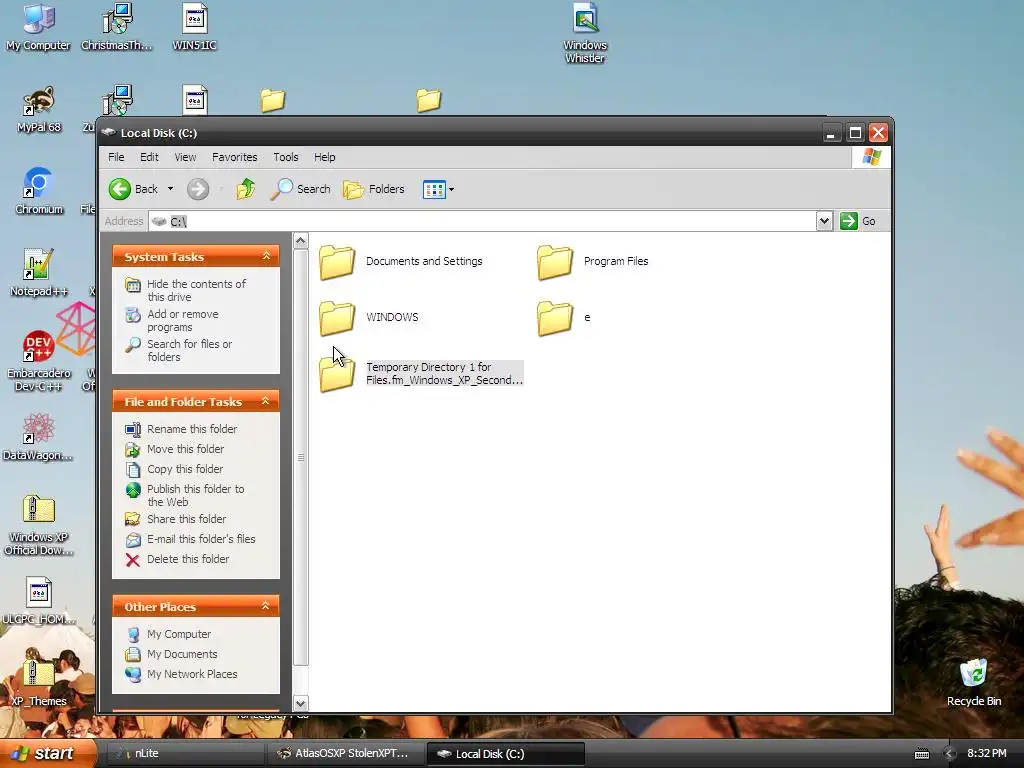Image resolution: width=1024 pixels, height=768 pixels.
Task: Open the Help menu
Action: [325, 157]
